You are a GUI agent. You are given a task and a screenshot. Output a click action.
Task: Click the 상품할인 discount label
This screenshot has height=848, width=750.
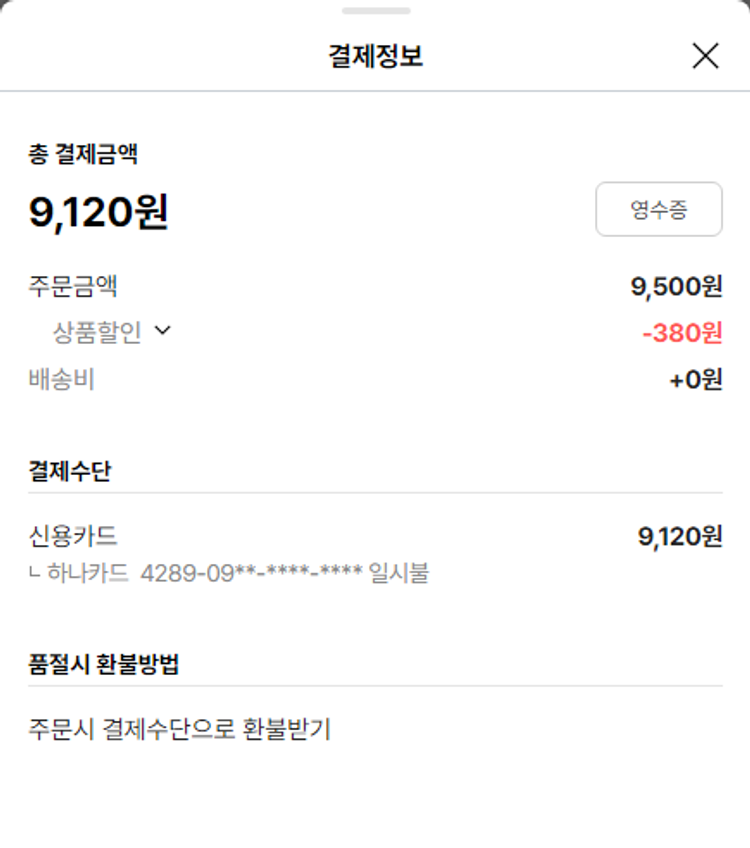pos(97,332)
